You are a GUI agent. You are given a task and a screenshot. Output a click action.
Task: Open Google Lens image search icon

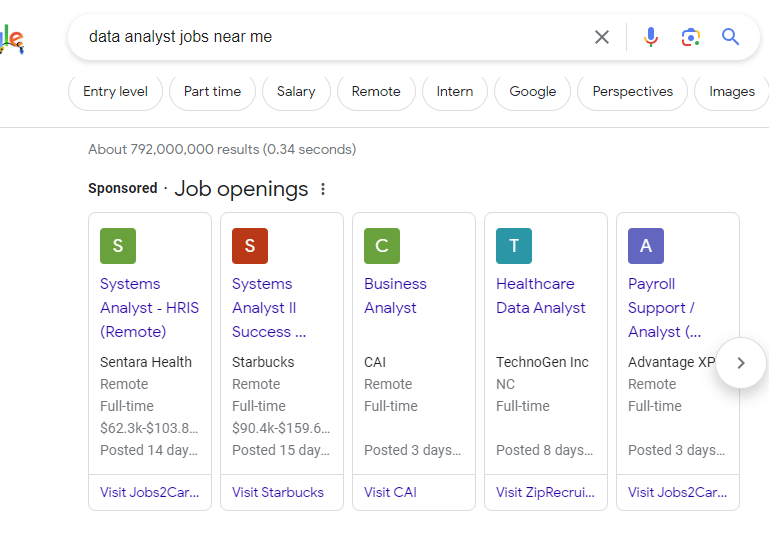tap(691, 37)
